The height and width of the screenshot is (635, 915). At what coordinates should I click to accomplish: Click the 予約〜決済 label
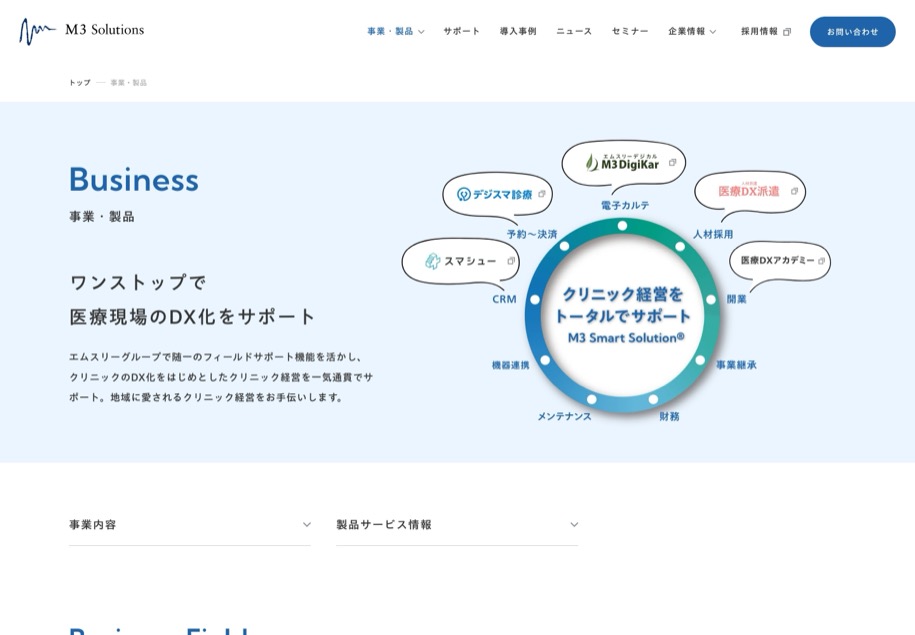click(x=532, y=234)
